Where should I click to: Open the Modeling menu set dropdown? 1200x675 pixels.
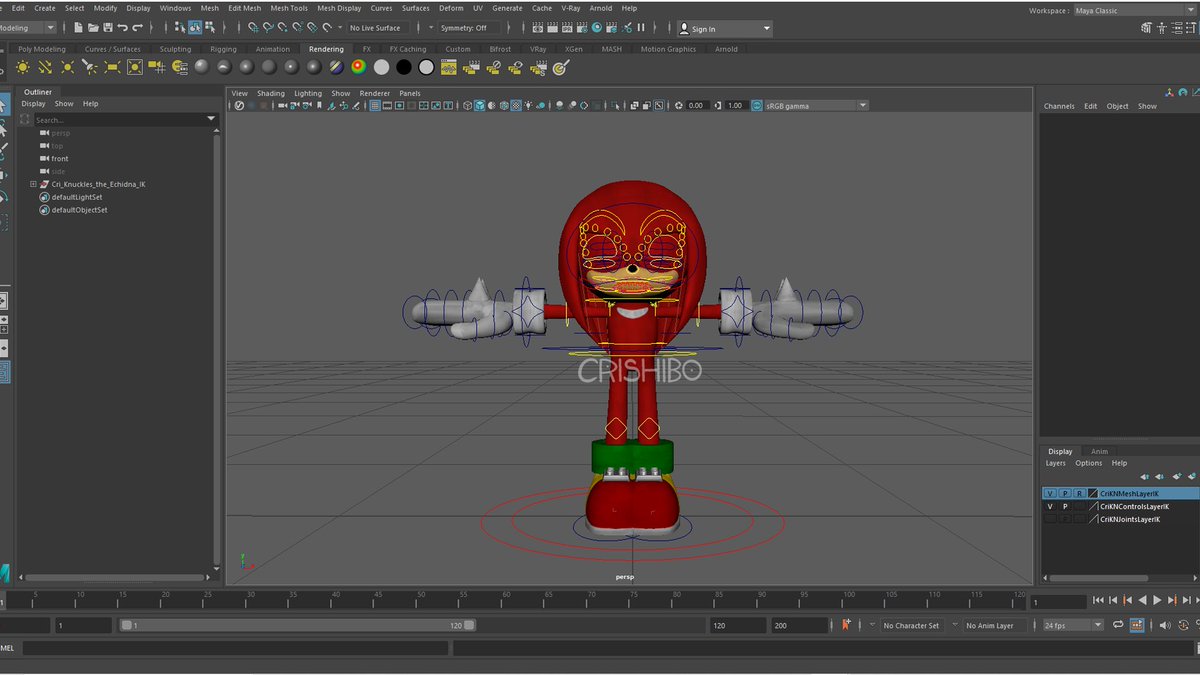tap(28, 28)
